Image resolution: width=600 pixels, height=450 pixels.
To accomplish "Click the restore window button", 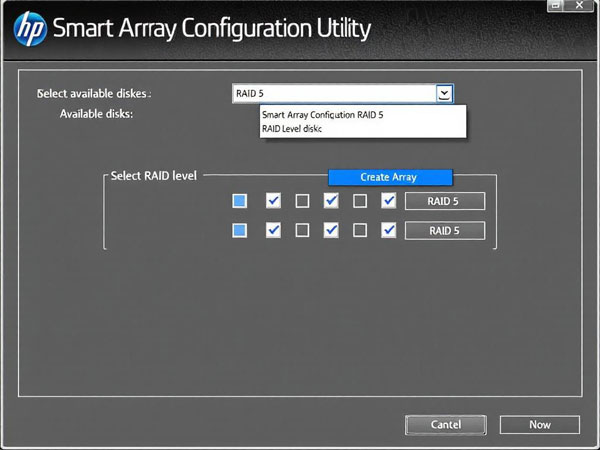I will coord(556,5).
